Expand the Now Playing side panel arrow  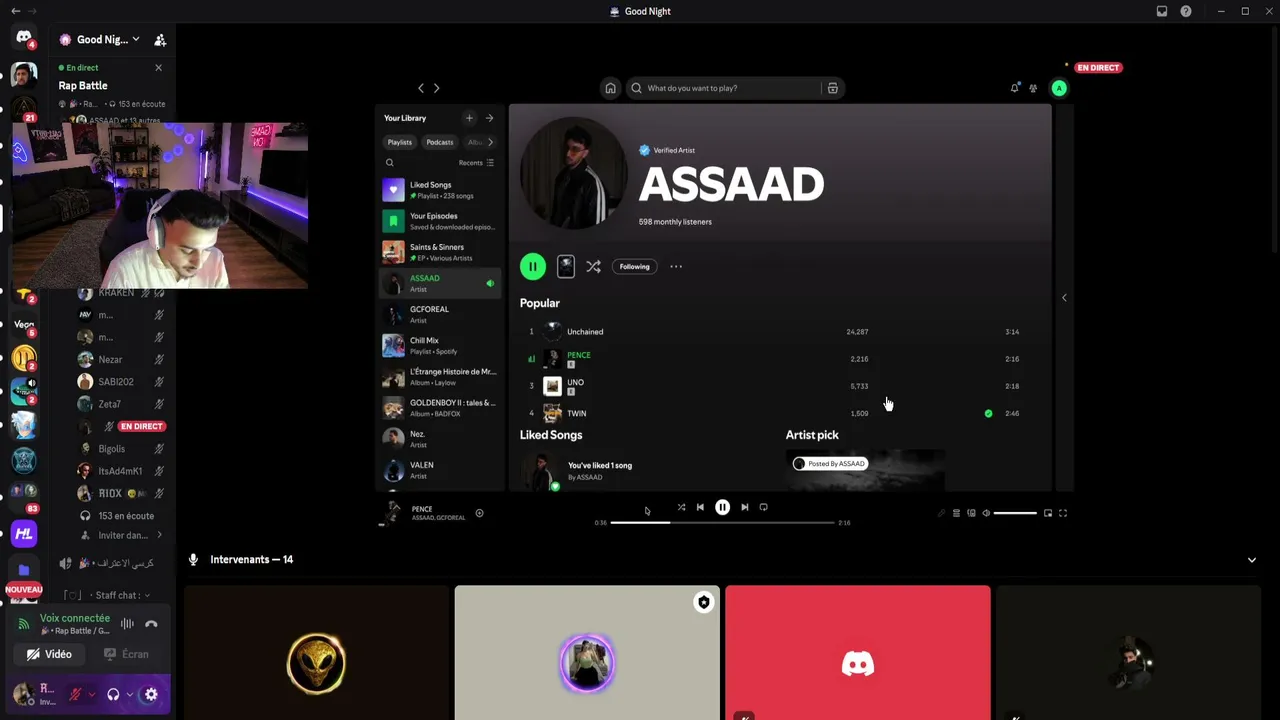click(x=1064, y=297)
